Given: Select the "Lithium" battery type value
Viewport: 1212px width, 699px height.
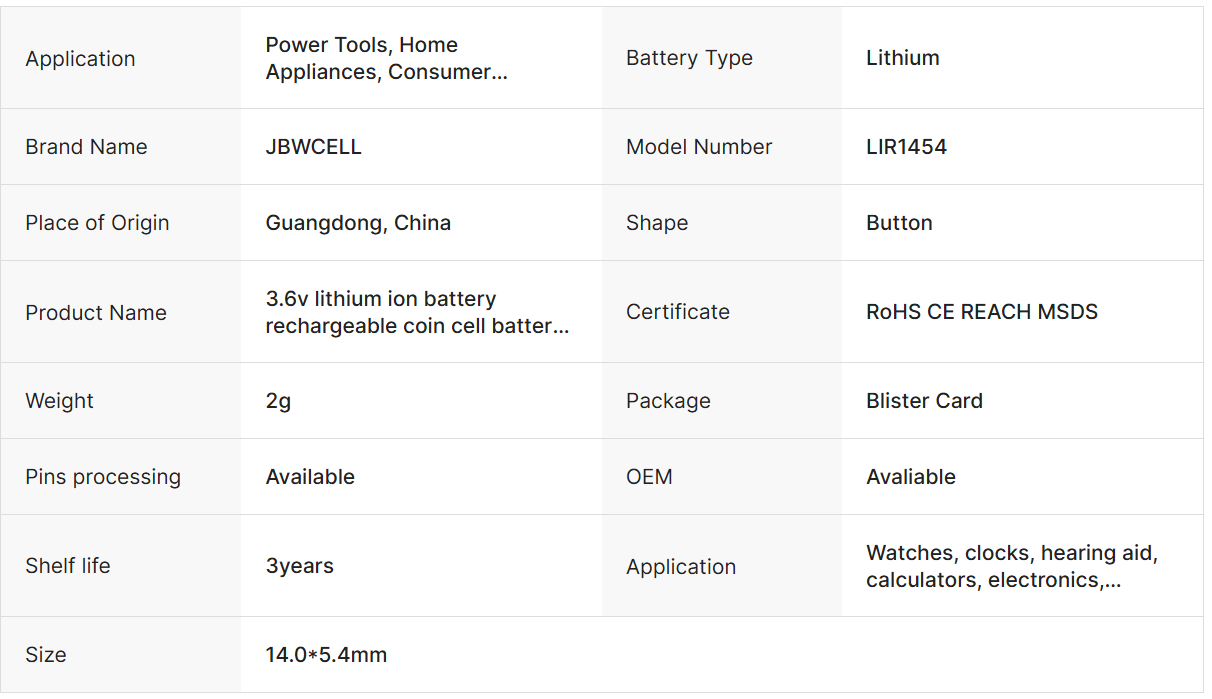Looking at the screenshot, I should [902, 58].
